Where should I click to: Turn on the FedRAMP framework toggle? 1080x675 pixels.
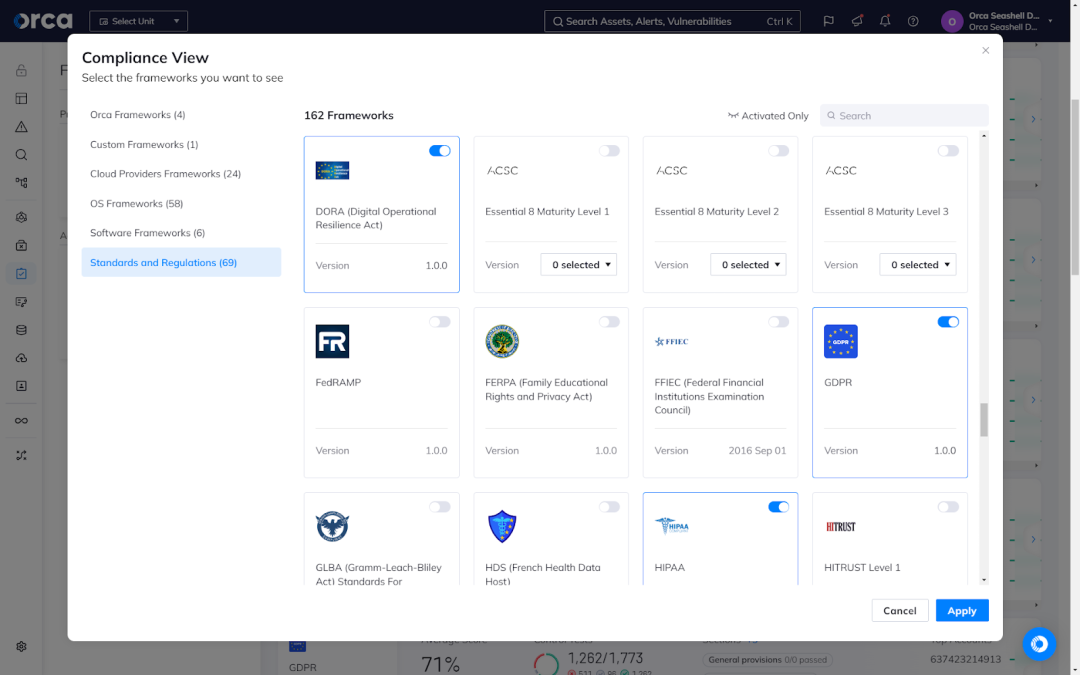439,322
